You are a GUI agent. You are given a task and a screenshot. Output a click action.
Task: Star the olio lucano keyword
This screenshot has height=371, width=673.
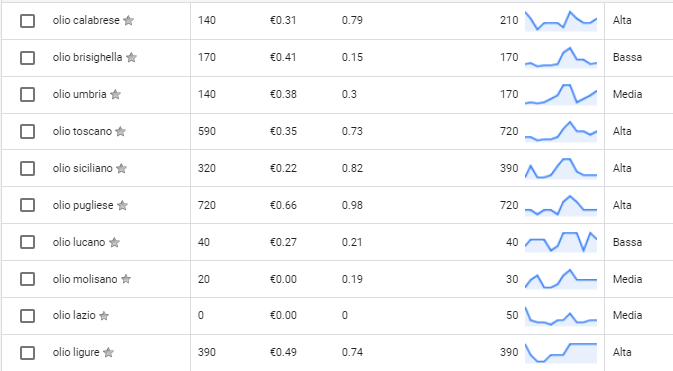[114, 242]
